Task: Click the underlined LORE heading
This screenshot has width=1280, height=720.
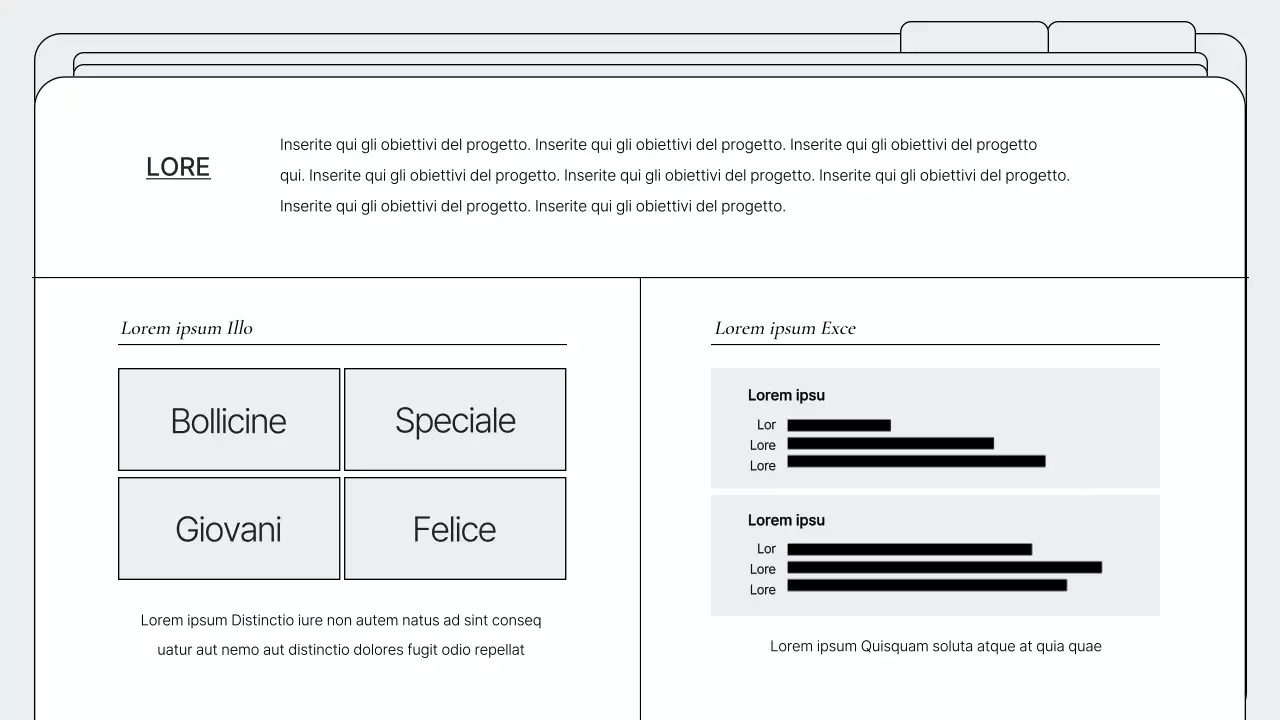Action: pyautogui.click(x=178, y=167)
